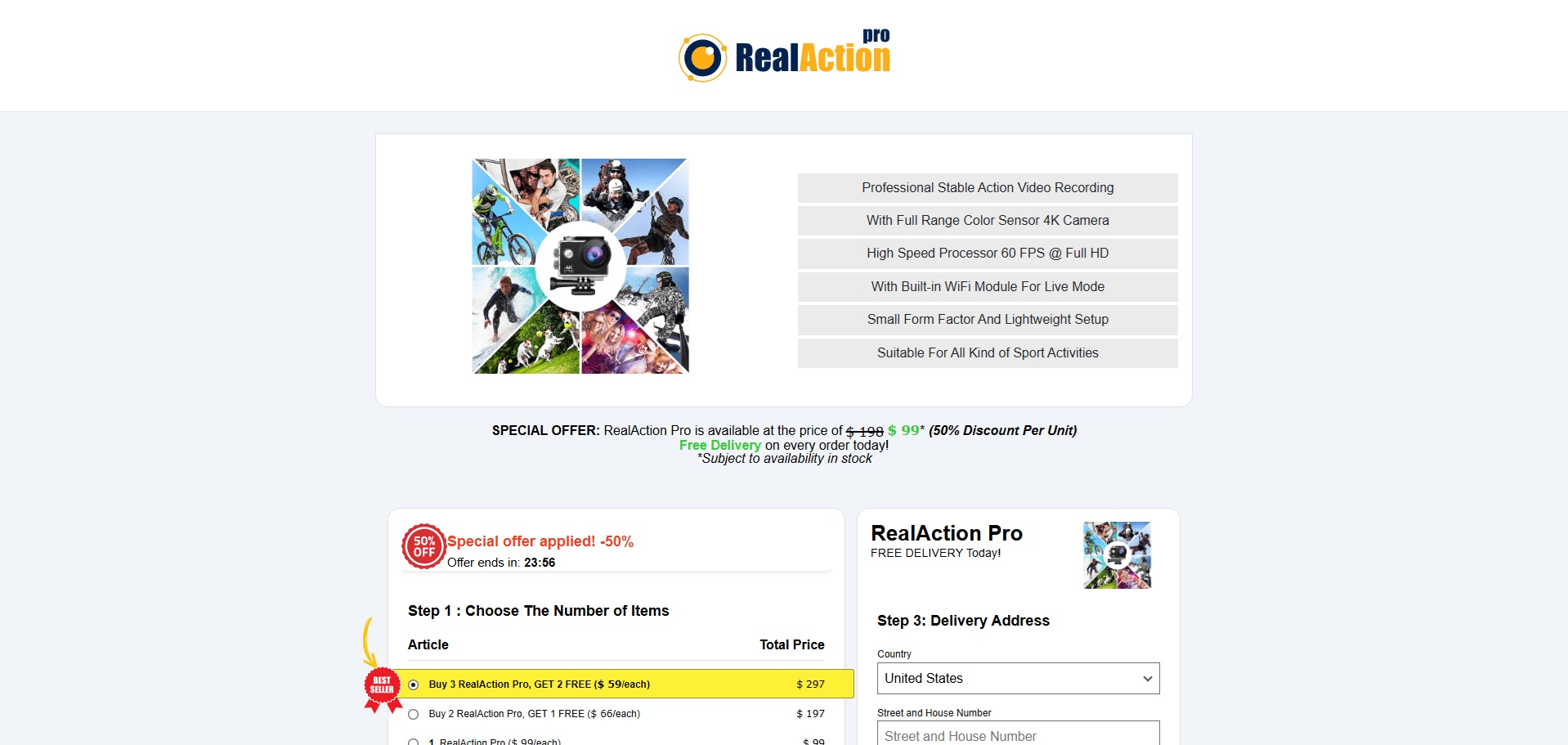Screen dimensions: 1568x745
Task: Click the High Speed Processor 60 FPS row
Action: (x=987, y=254)
